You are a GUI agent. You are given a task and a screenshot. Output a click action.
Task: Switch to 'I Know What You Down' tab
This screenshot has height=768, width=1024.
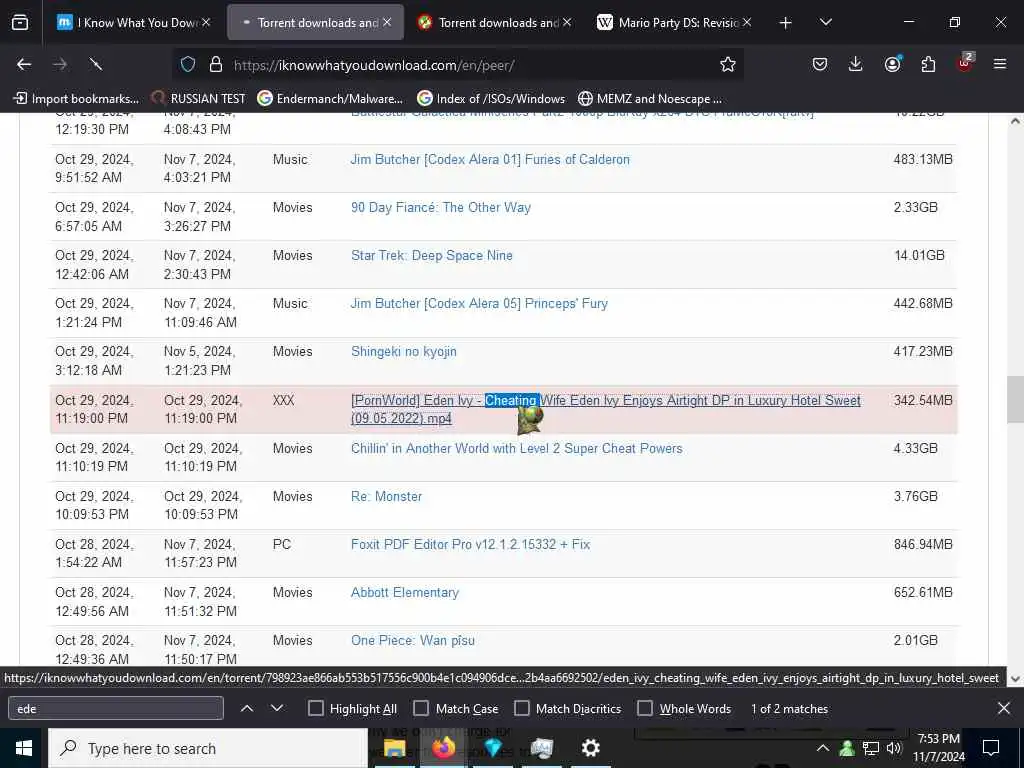pos(134,22)
